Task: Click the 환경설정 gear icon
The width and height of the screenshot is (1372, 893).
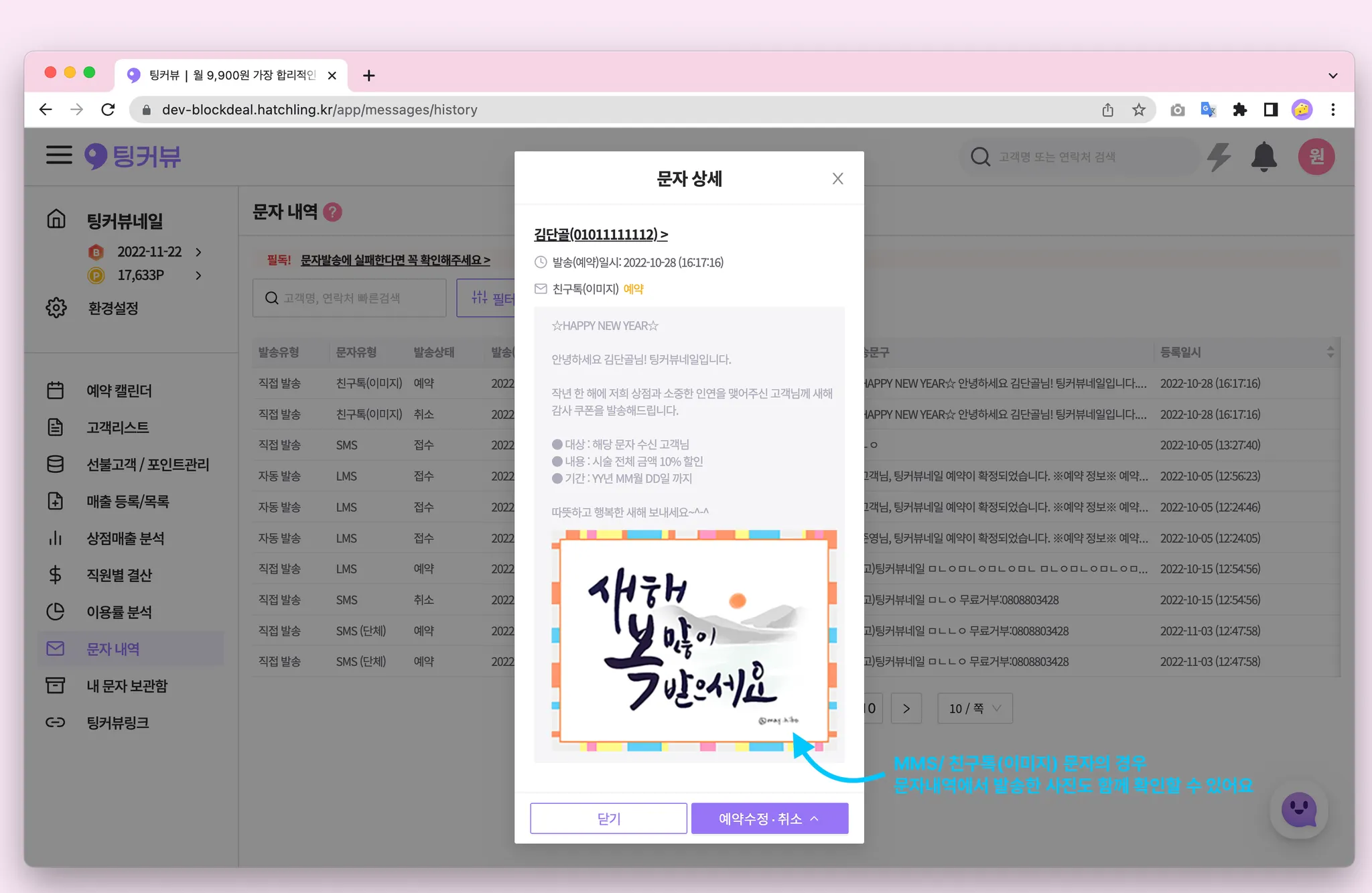Action: pos(56,308)
